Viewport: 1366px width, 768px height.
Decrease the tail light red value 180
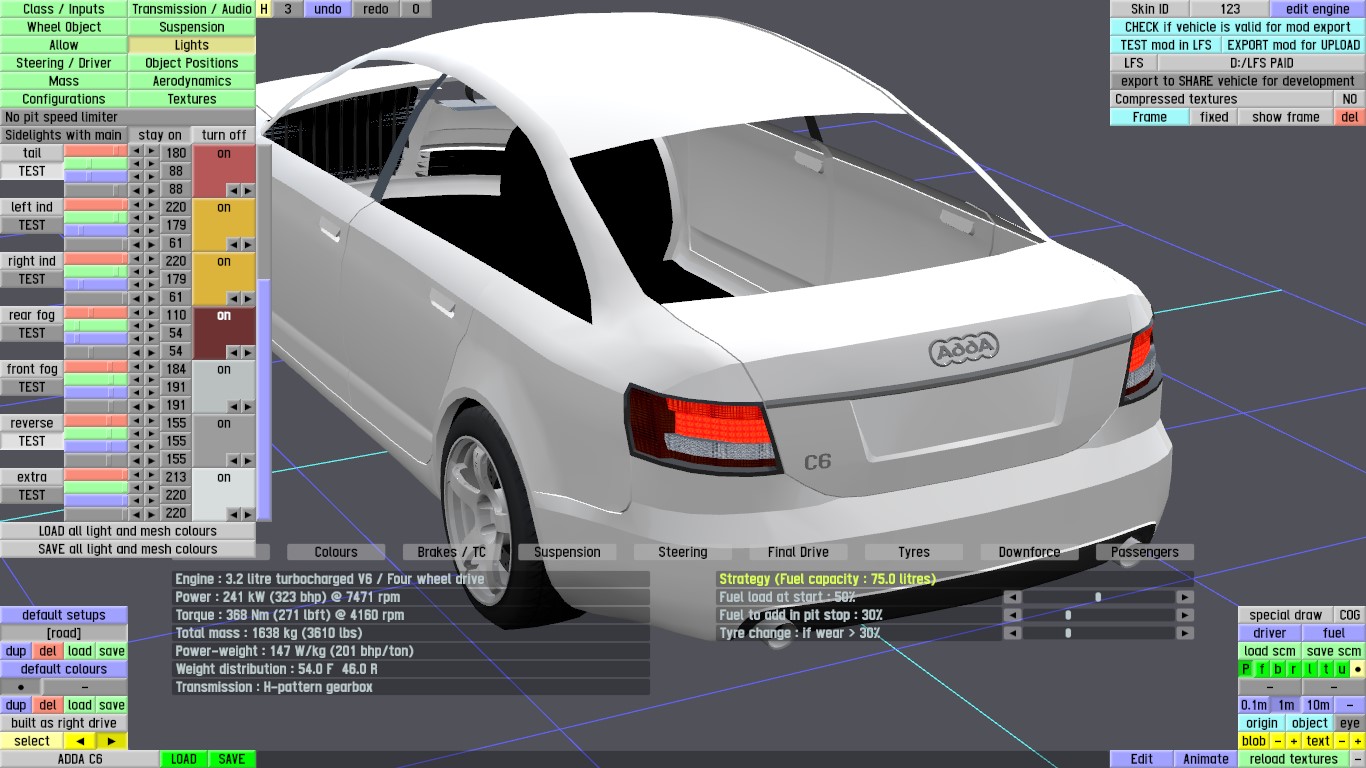pos(138,153)
